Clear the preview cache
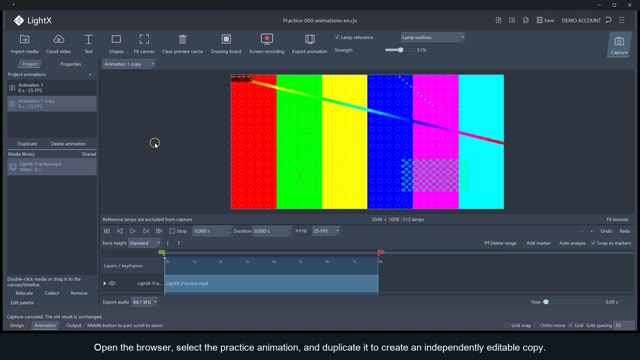The image size is (640, 360). 182,44
